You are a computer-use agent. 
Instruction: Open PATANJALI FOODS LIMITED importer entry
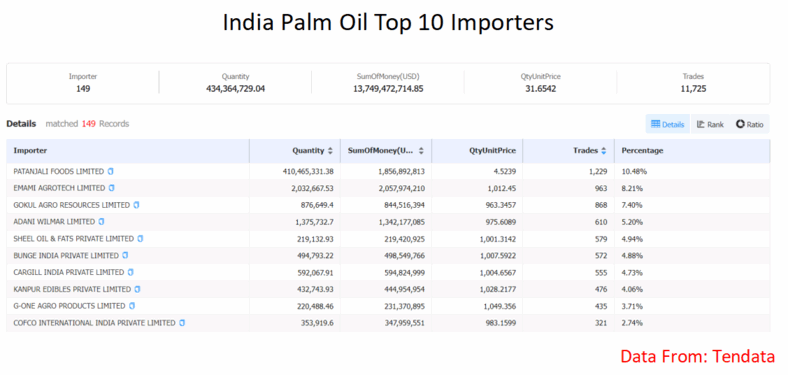59,171
